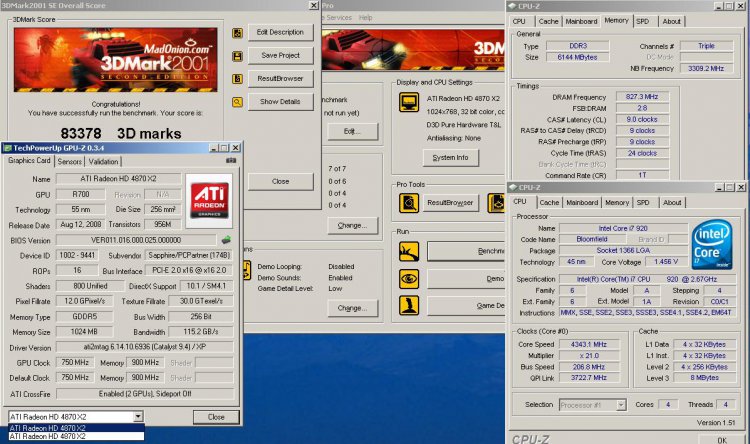Click the Multiplier value x 21.0
Screen dimensions: 750x444
pos(589,356)
